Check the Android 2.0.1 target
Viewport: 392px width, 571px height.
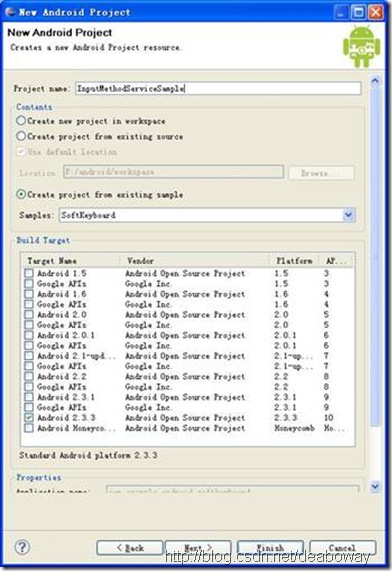[29, 335]
